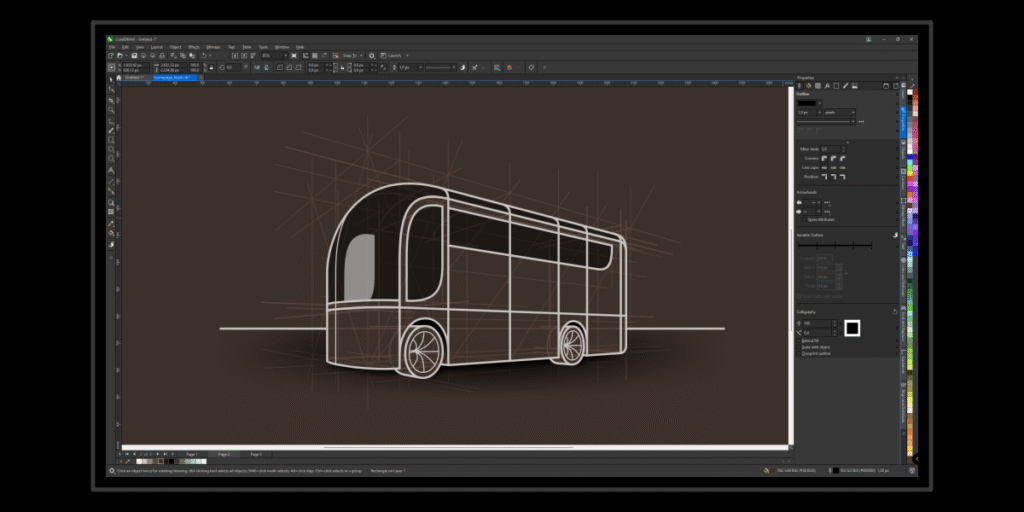Switch to the Untitled-1 document tab

coord(134,78)
